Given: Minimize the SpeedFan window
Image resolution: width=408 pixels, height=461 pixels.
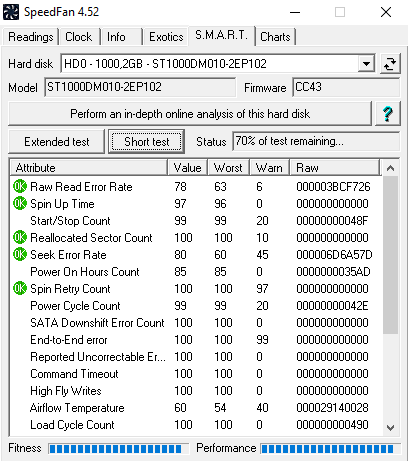Looking at the screenshot, I should tap(295, 12).
